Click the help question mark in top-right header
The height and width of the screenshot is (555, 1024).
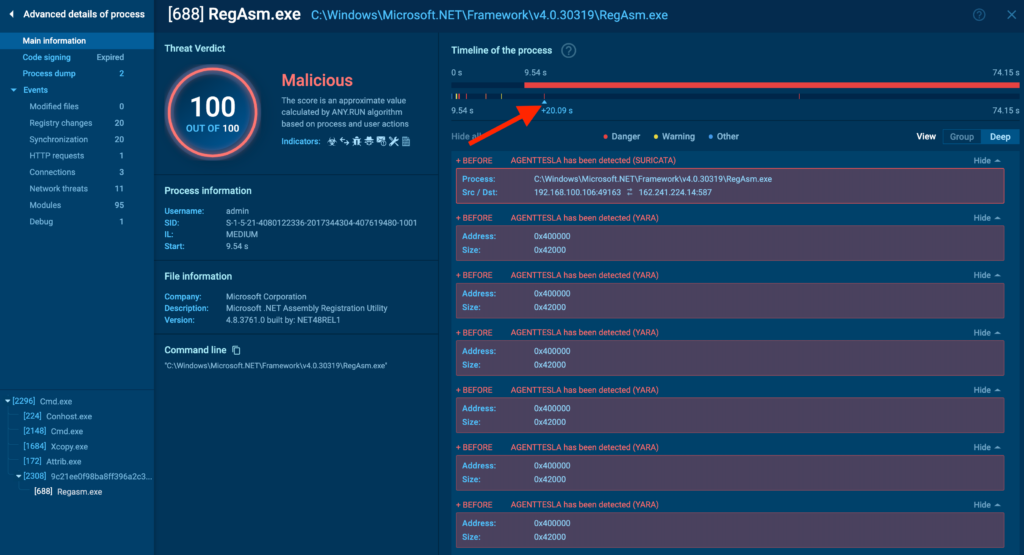point(978,15)
